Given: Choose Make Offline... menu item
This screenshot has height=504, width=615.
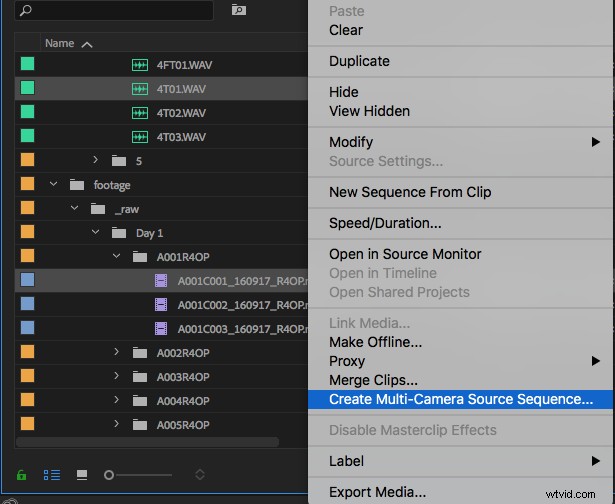Looking at the screenshot, I should coord(460,342).
